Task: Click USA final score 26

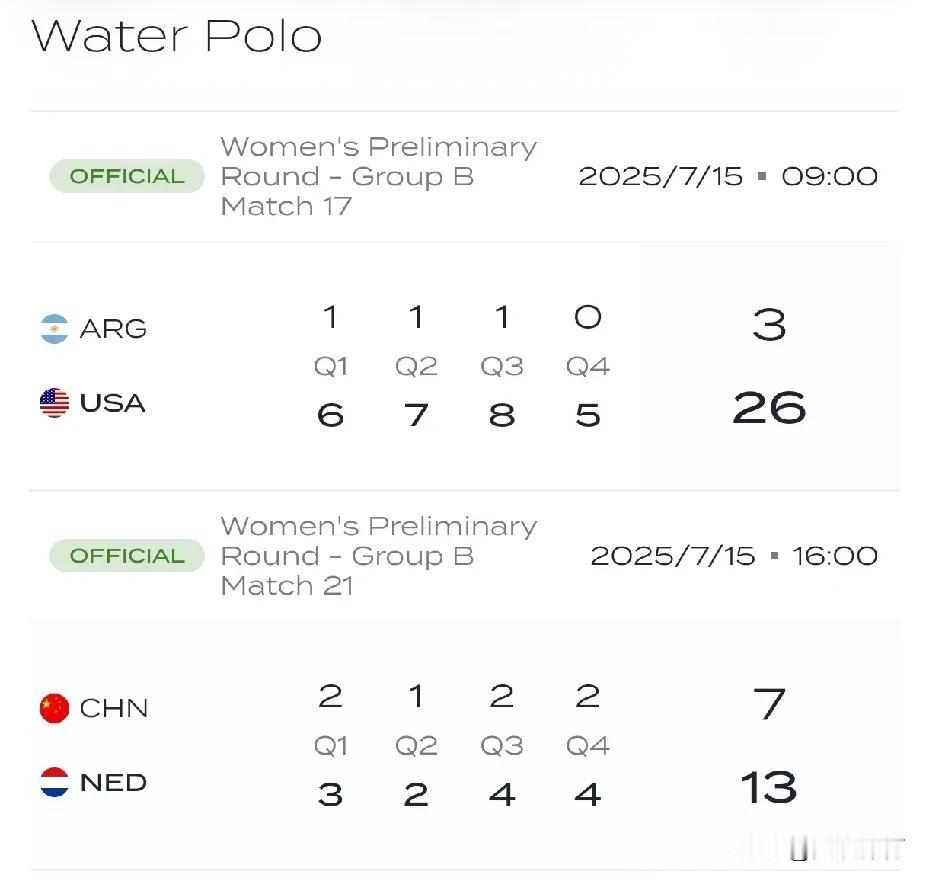Action: click(769, 408)
